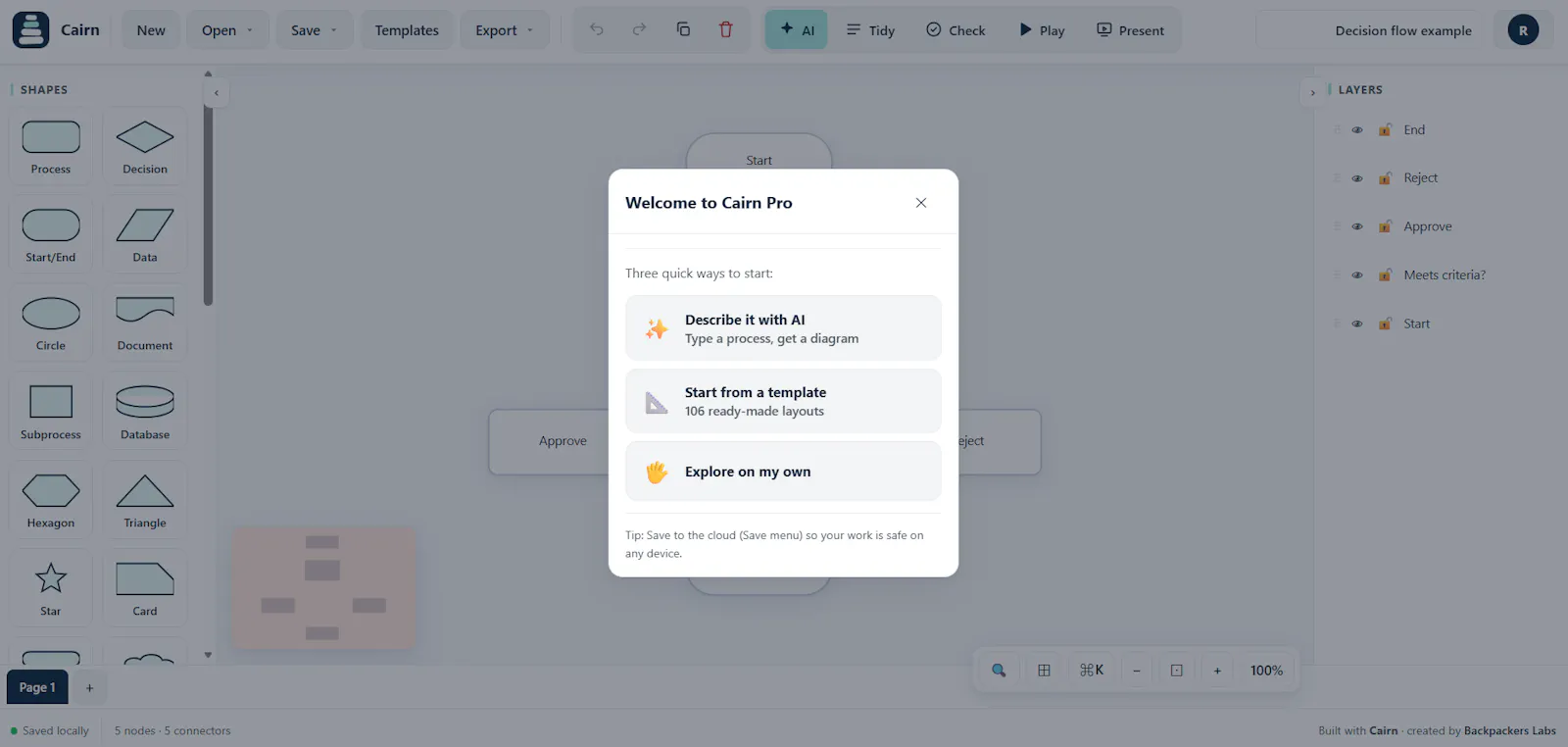1568x747 pixels.
Task: Select the Card shape
Action: pyautogui.click(x=145, y=588)
